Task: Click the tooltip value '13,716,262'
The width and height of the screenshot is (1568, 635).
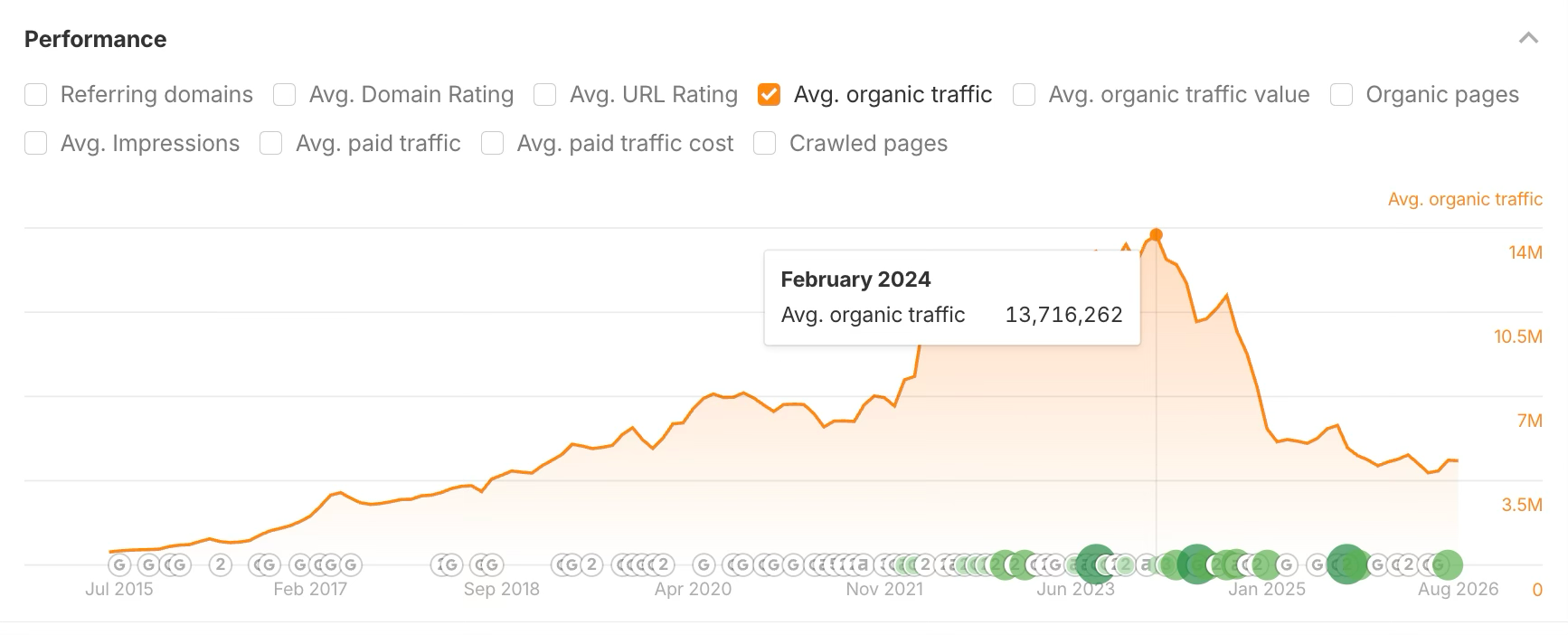Action: pyautogui.click(x=1063, y=315)
